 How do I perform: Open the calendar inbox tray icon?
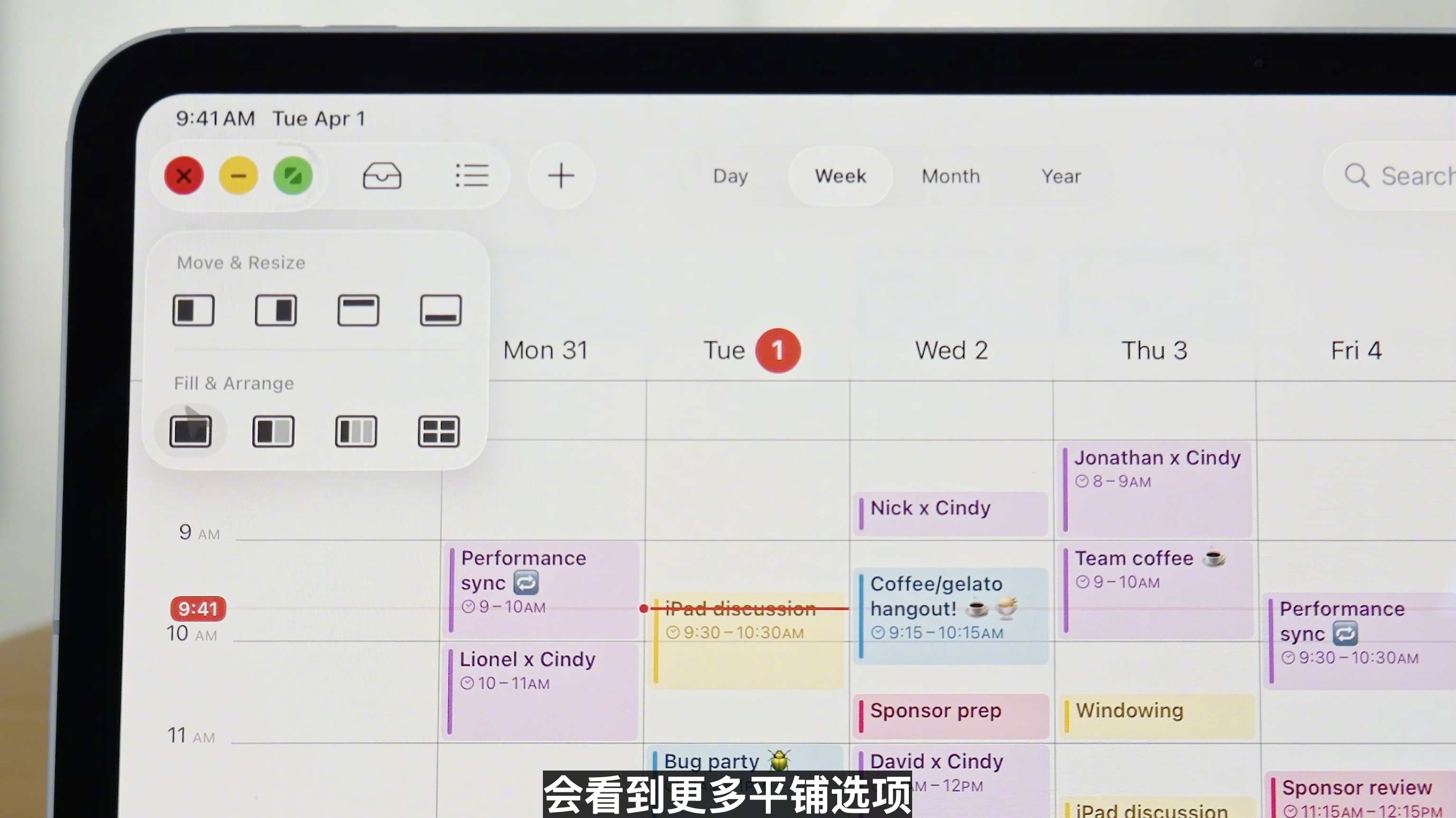[x=382, y=176]
